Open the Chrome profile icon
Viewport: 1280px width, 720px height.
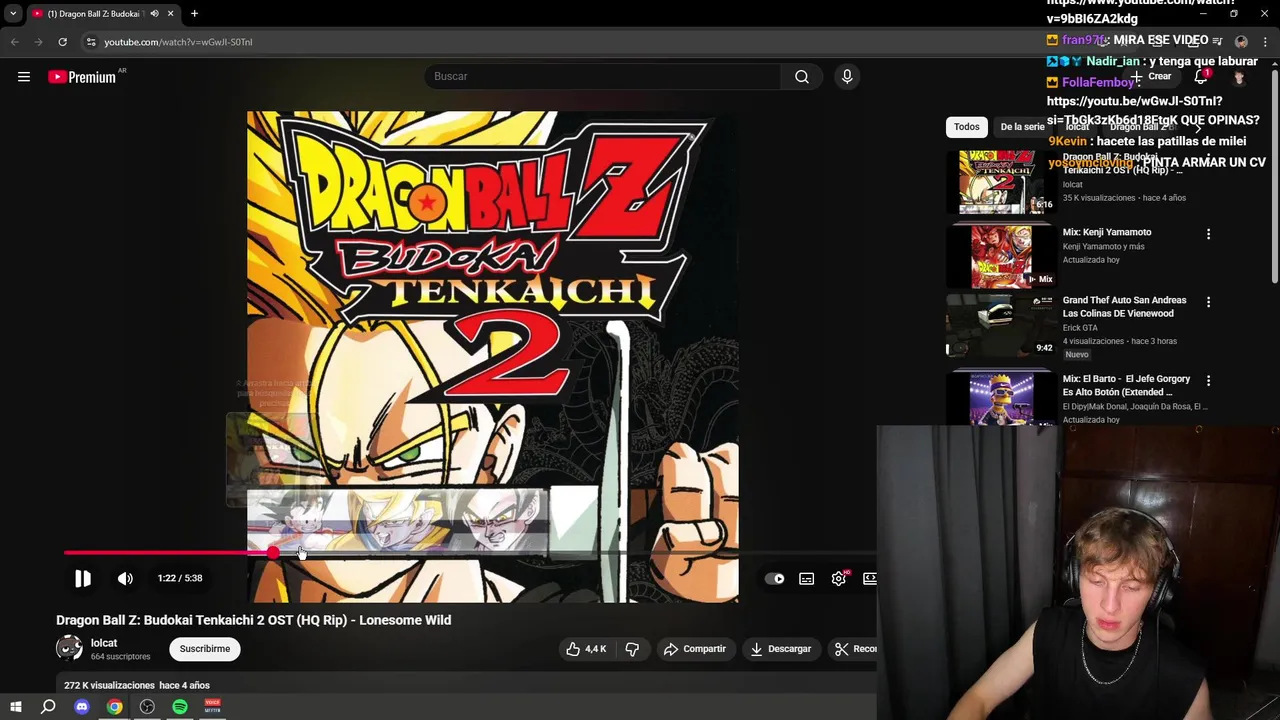tap(1241, 42)
